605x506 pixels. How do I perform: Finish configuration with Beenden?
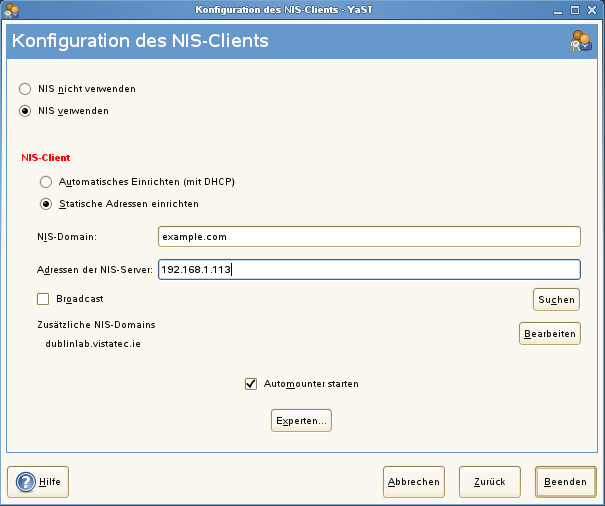565,482
